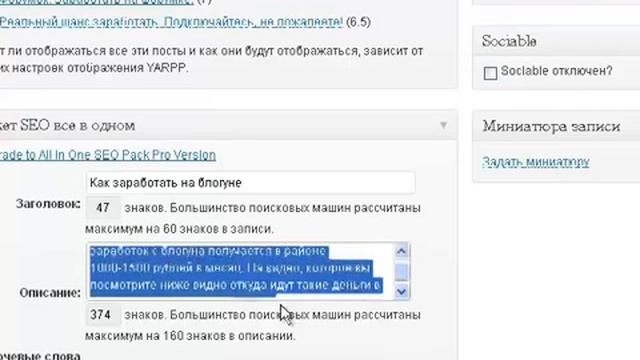Screen dimensions: 640x360
Task: Click inside the Описание description textarea
Action: pyautogui.click(x=240, y=271)
